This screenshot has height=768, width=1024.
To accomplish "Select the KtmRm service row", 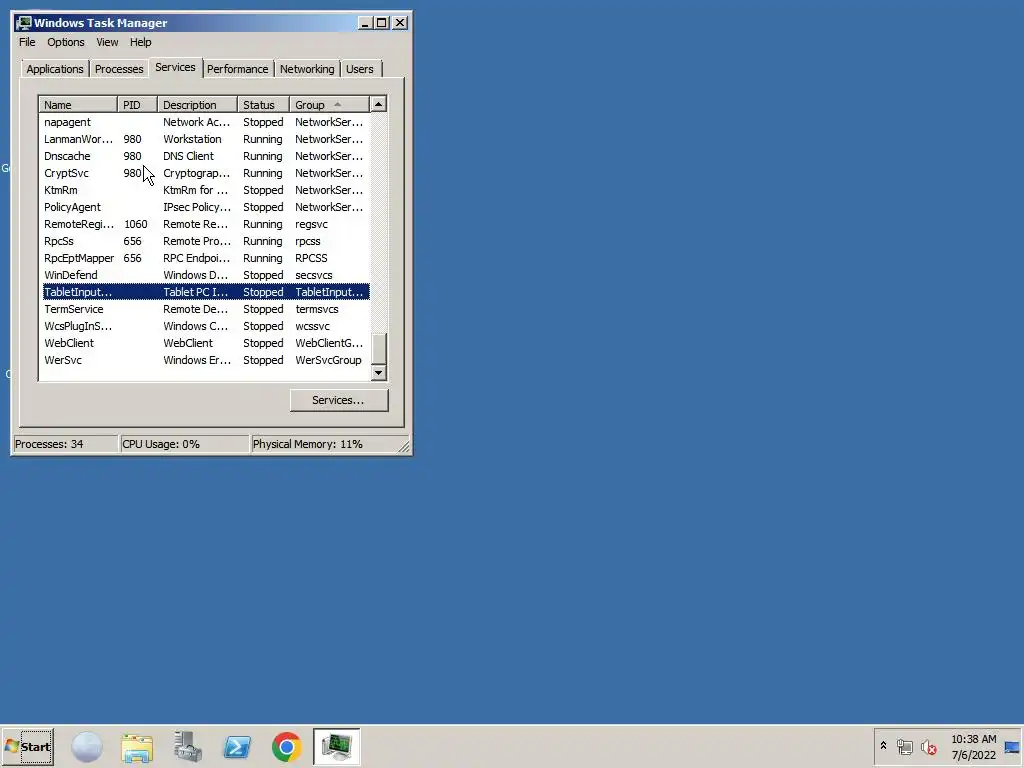I will coord(206,190).
